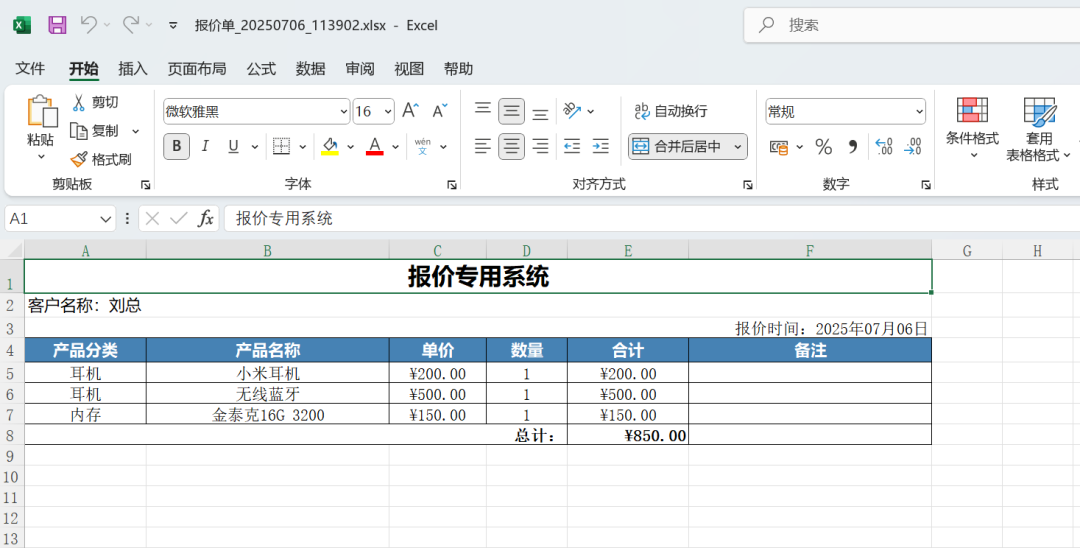Toggle Bold formatting

[177, 147]
